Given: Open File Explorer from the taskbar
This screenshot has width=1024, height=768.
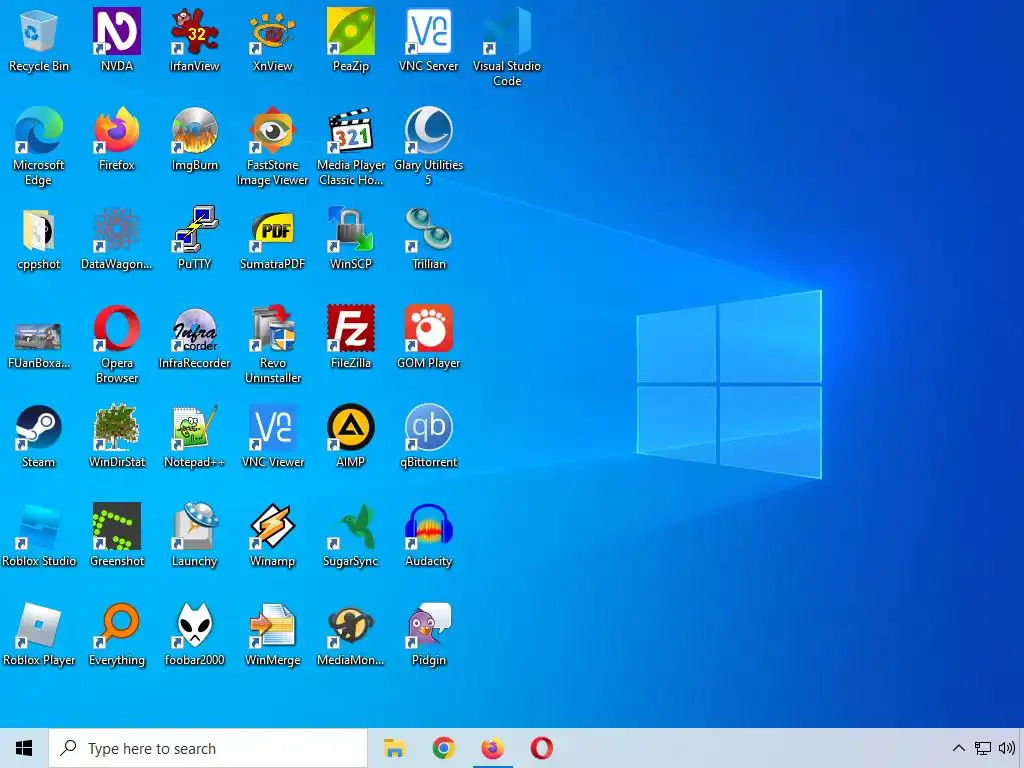Looking at the screenshot, I should coord(394,748).
